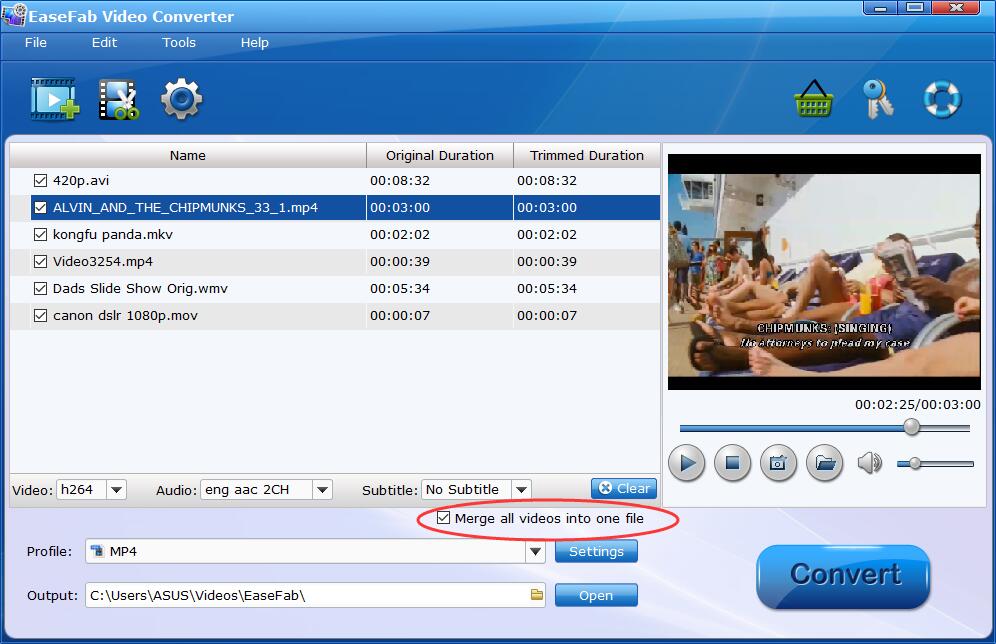The height and width of the screenshot is (644, 996).
Task: Click the video preview frame
Action: (824, 272)
